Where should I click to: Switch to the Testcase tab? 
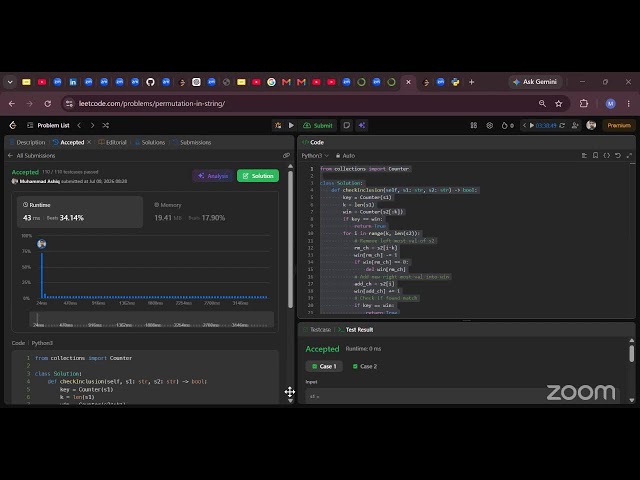[x=317, y=330]
